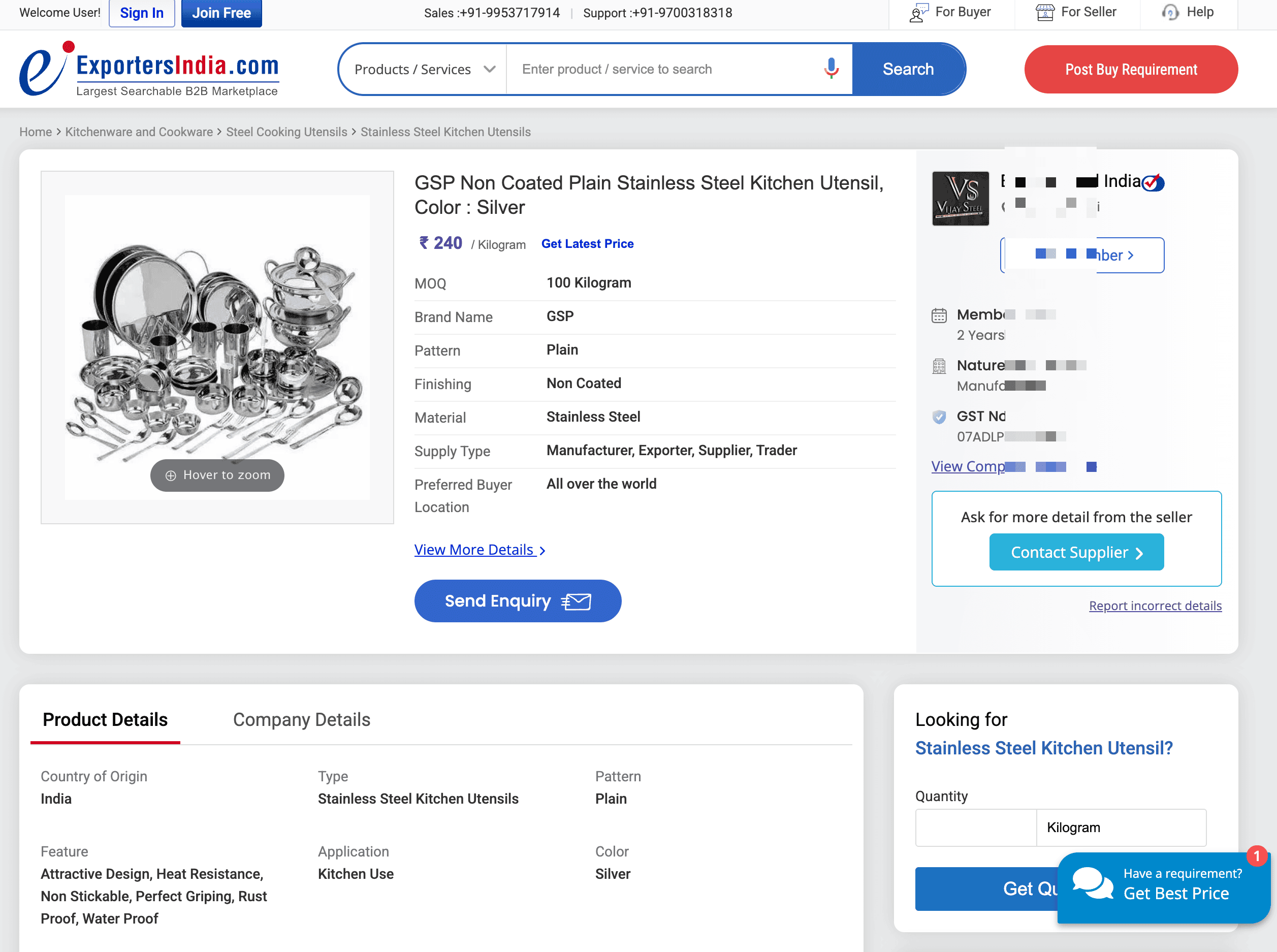Screen dimensions: 1277x952
Task: Switch to the Company Details tab
Action: [x=301, y=720]
